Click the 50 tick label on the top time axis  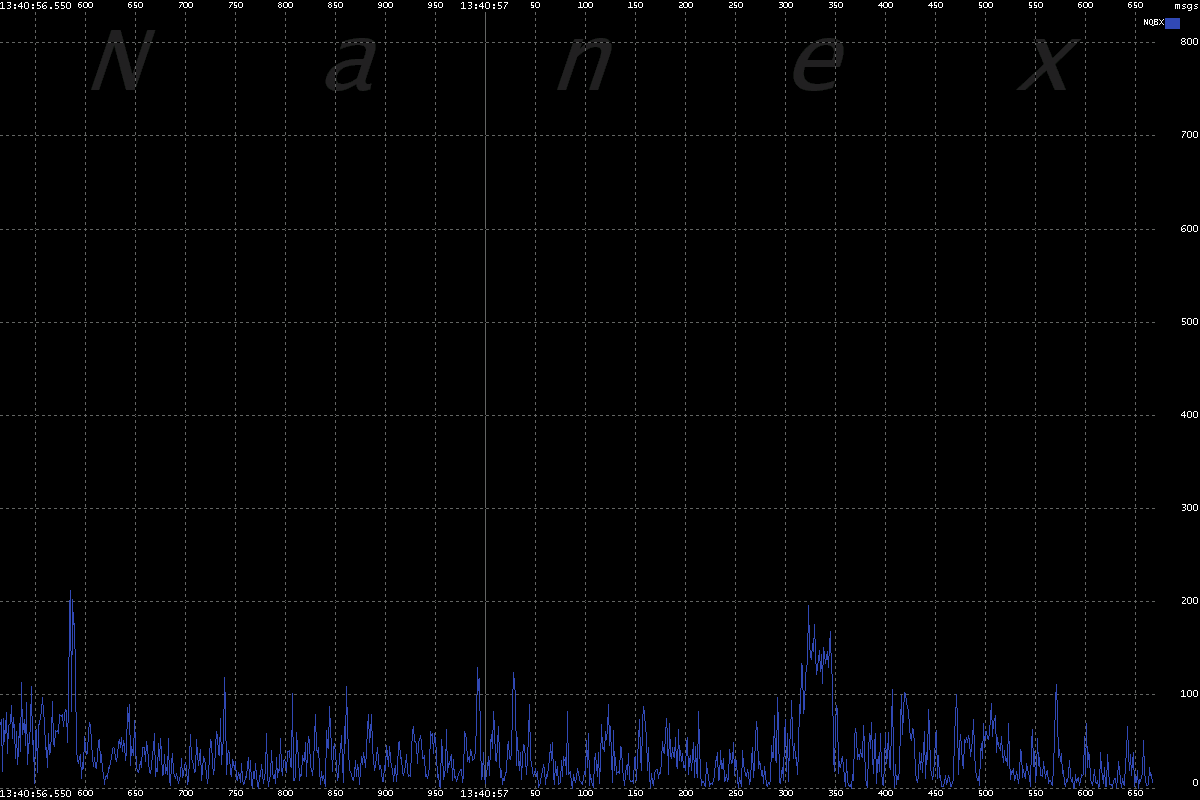[535, 6]
